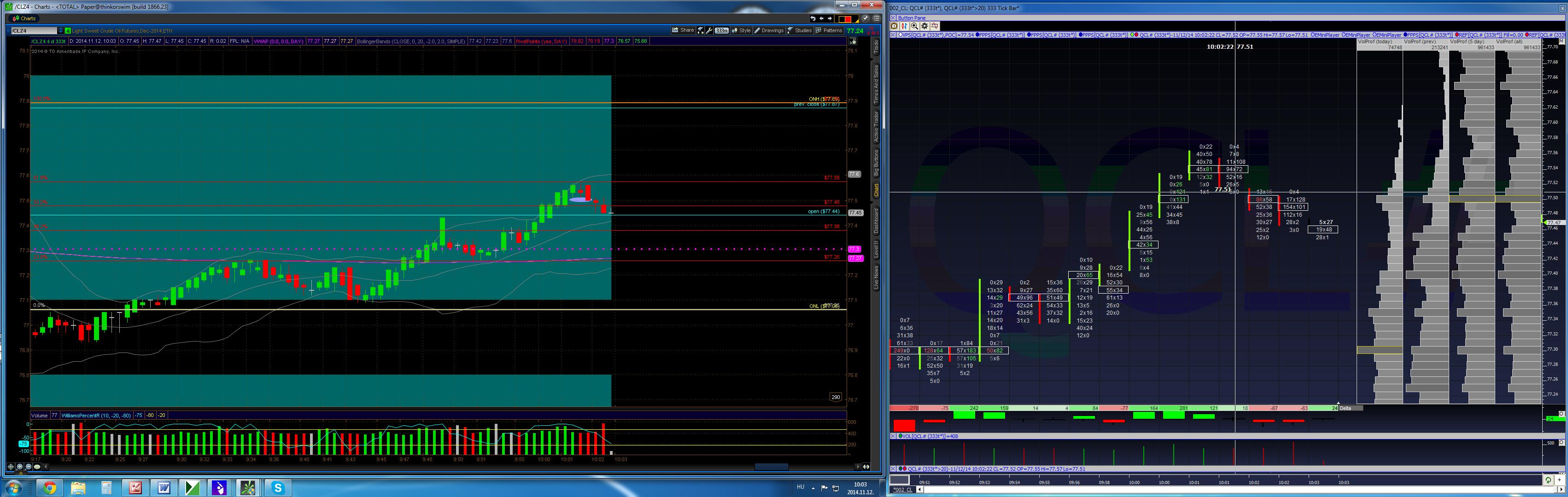The width and height of the screenshot is (1568, 497).
Task: Click the forward arrow icon in thinkorswim header
Action: pyautogui.click(x=830, y=19)
